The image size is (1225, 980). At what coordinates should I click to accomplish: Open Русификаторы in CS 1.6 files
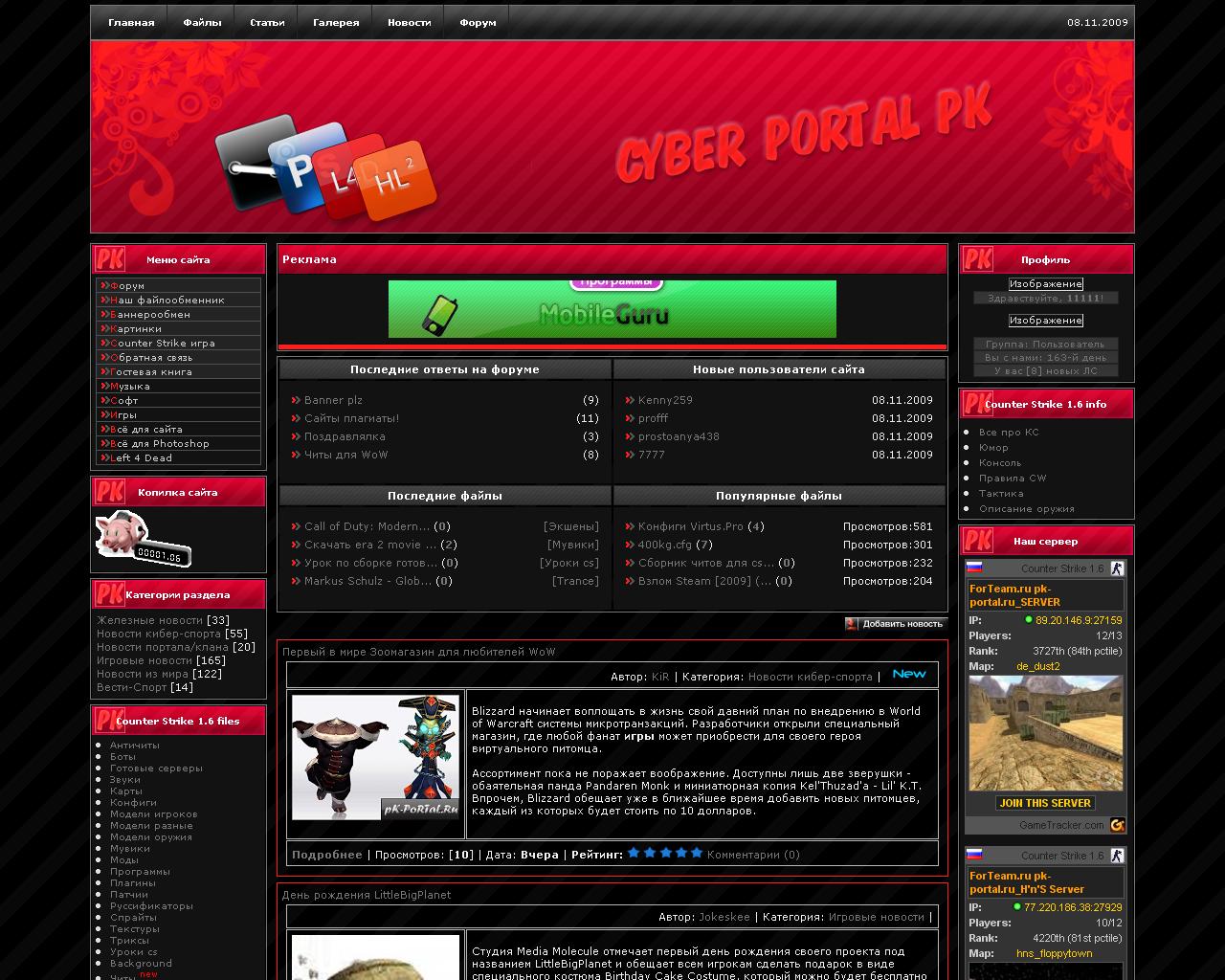coord(151,905)
